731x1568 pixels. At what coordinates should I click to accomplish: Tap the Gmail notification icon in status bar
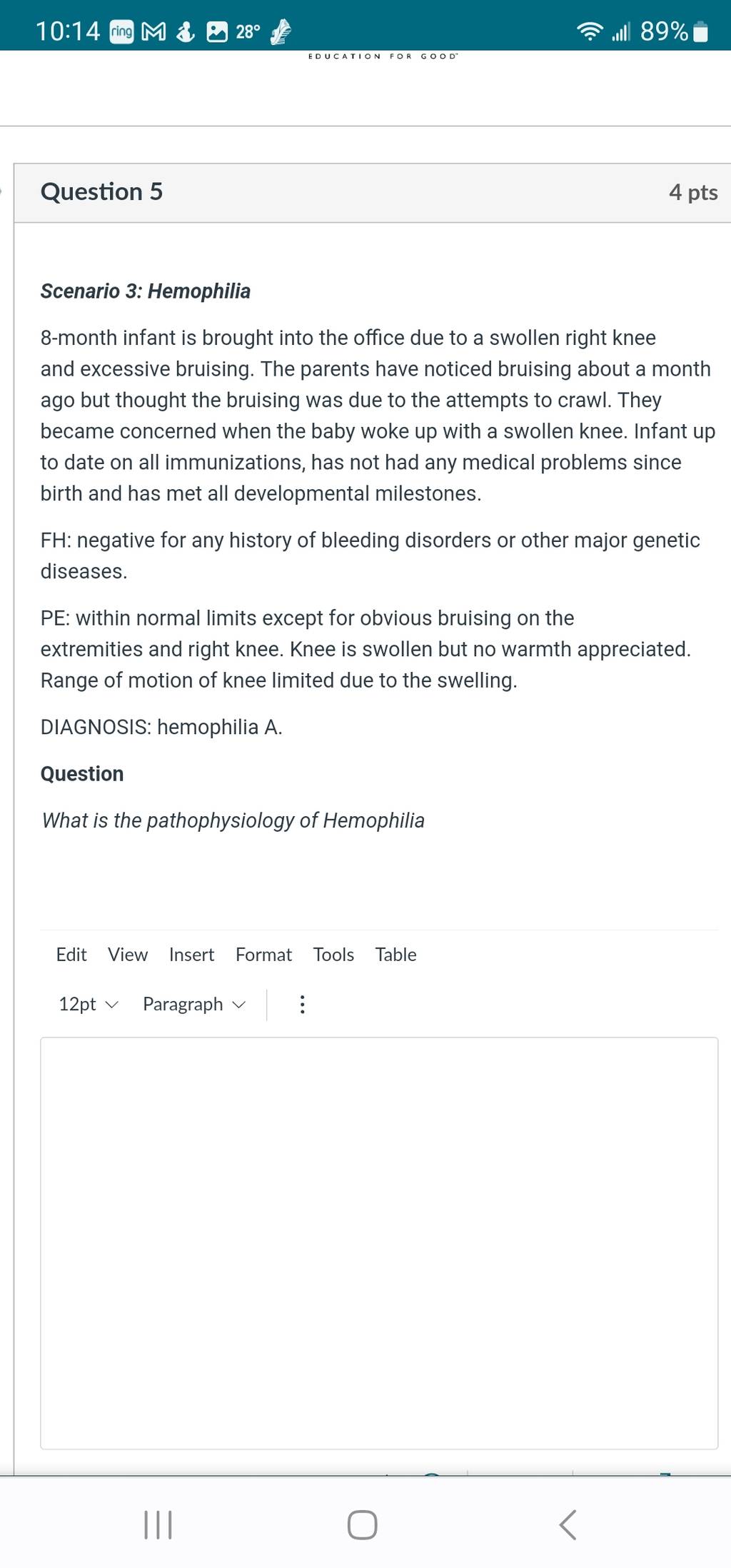pyautogui.click(x=153, y=31)
